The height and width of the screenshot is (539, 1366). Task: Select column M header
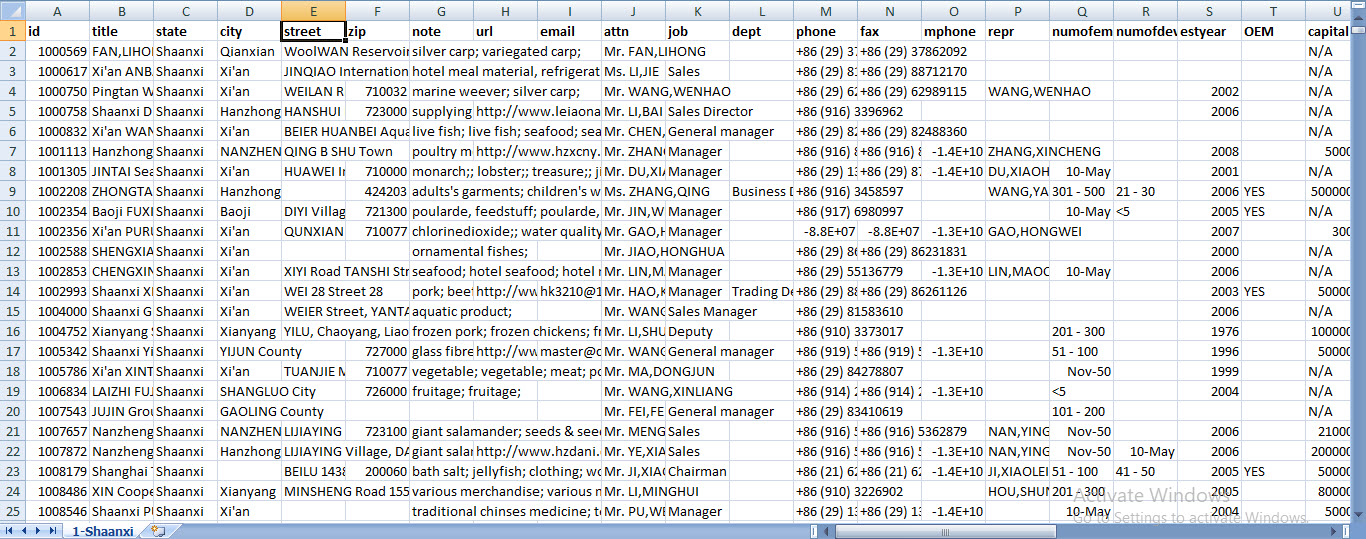coord(825,11)
